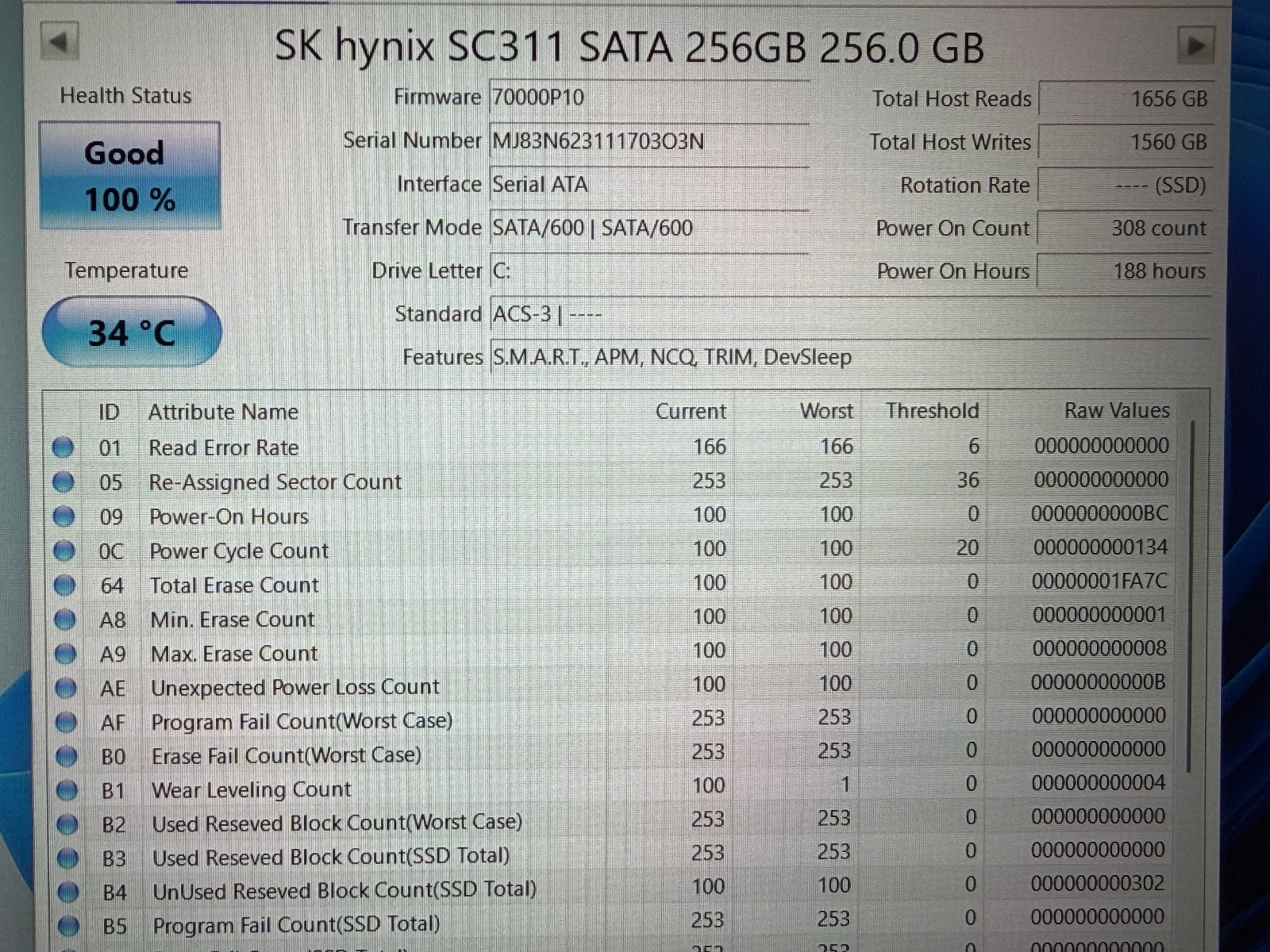1270x952 pixels.
Task: Select the Wear Leveling Count attribute name
Action: [252, 790]
